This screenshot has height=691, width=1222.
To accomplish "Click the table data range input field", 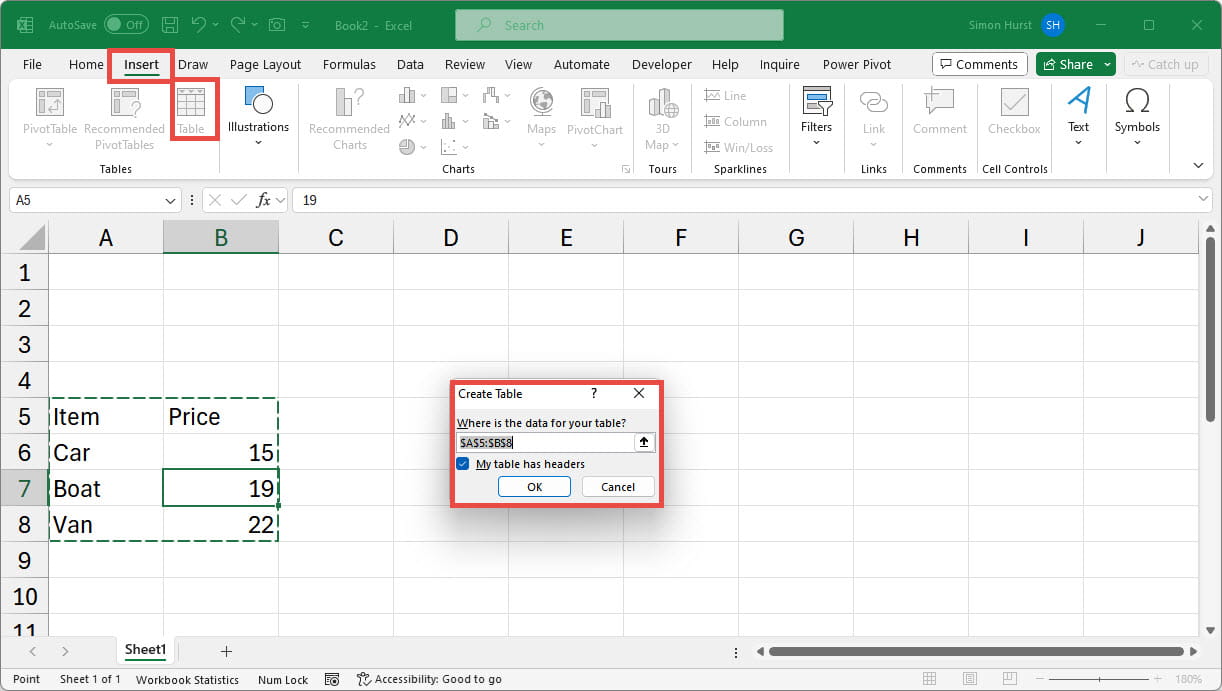I will (545, 442).
